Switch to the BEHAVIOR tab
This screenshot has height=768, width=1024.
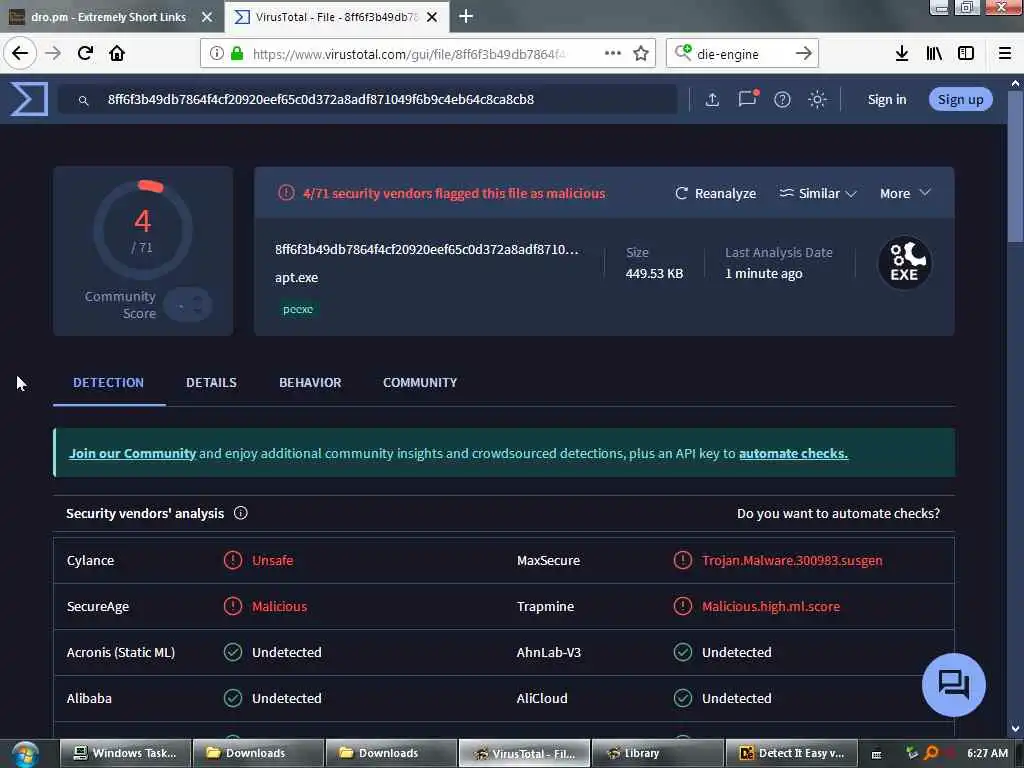pyautogui.click(x=310, y=383)
